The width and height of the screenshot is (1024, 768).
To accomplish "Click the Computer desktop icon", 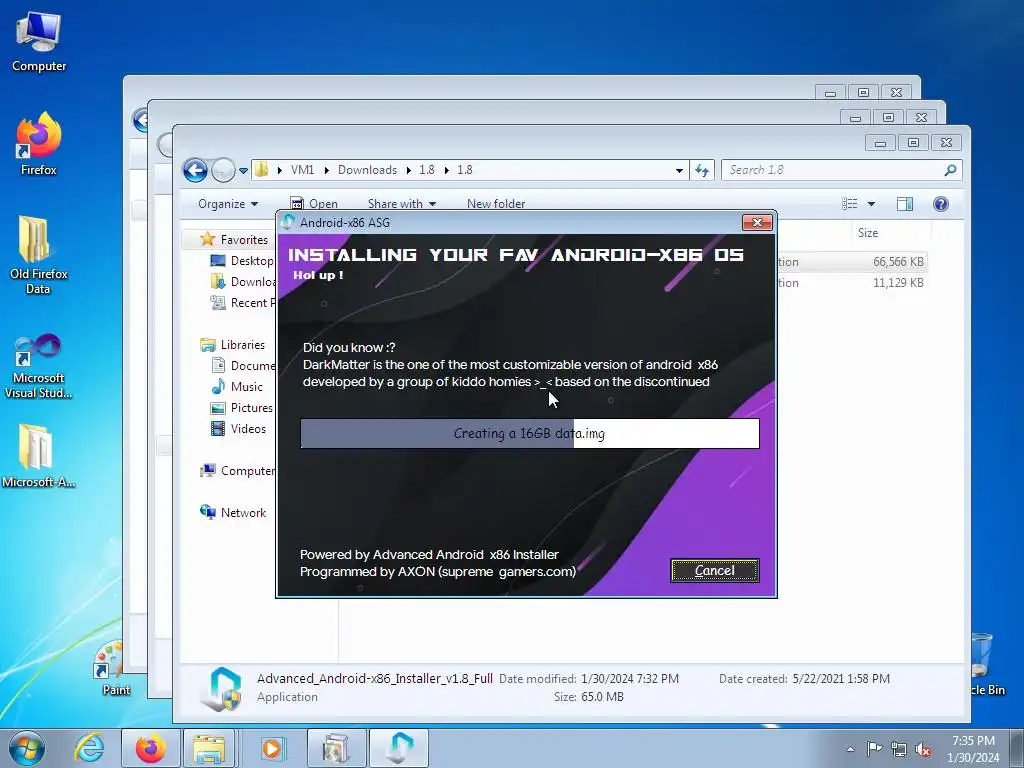I will point(39,41).
